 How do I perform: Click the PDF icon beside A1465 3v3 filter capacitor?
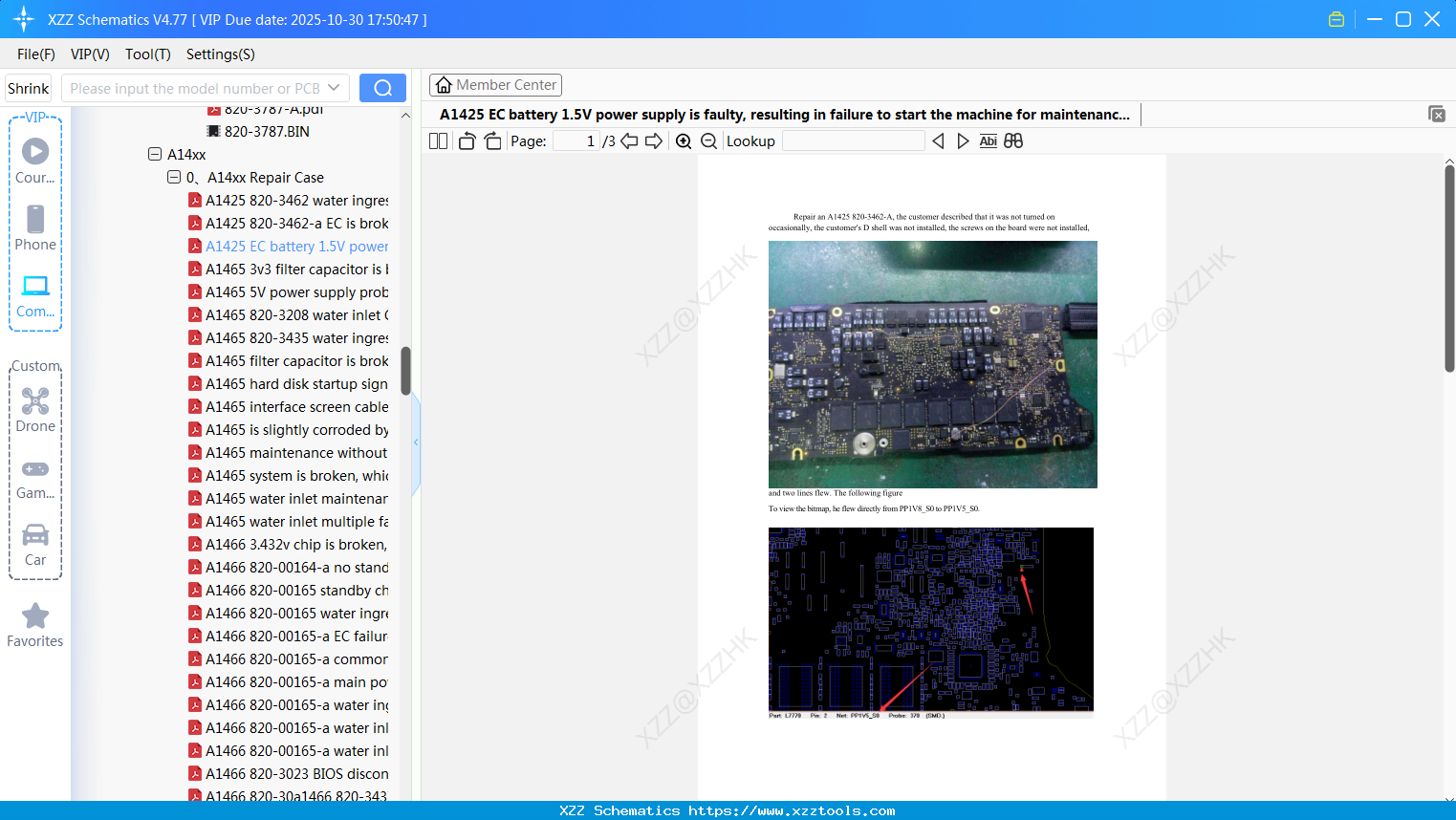click(x=195, y=270)
